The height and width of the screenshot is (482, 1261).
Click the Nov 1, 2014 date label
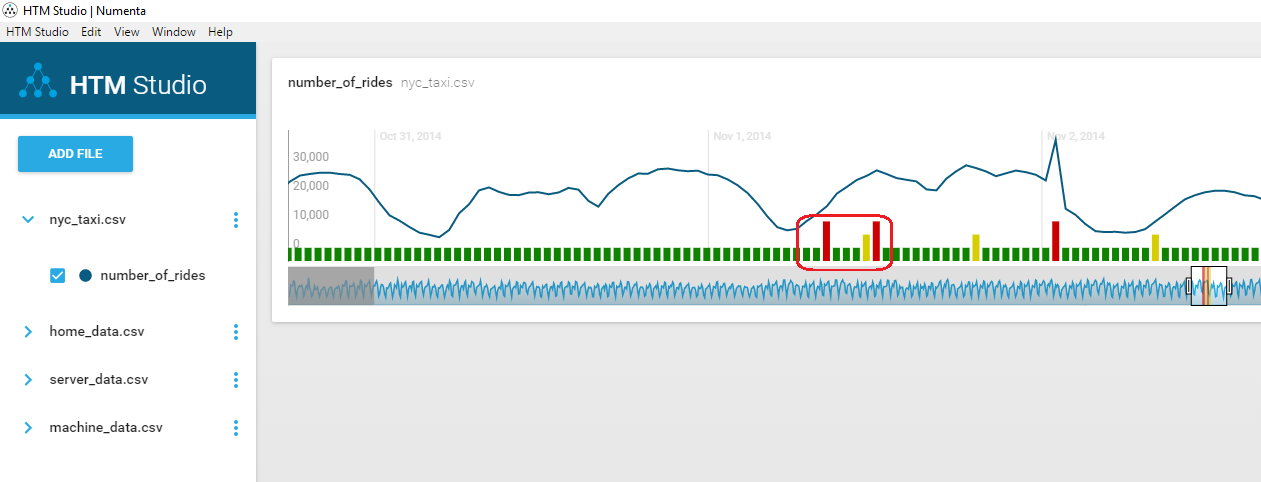click(x=742, y=135)
